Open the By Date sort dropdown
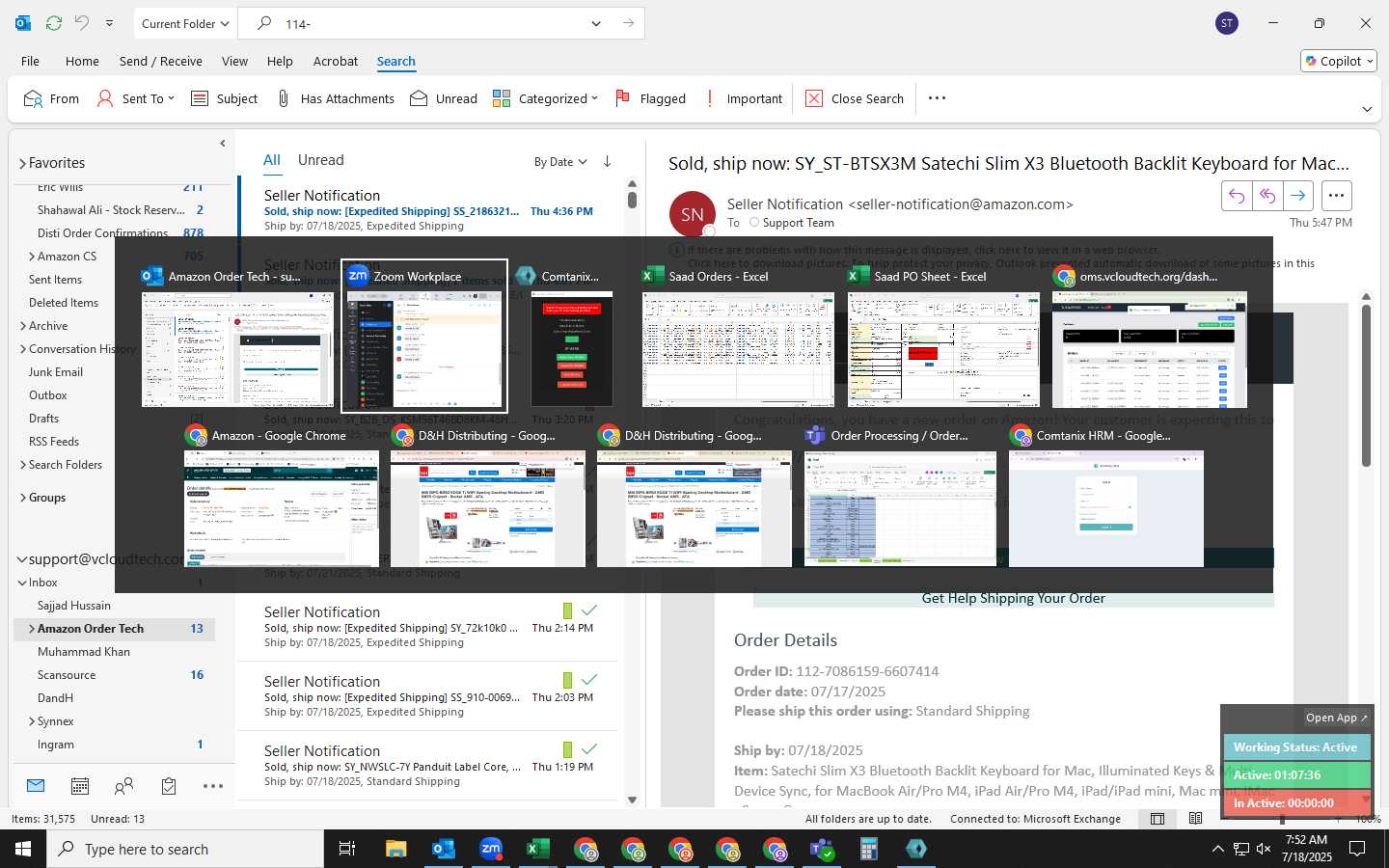This screenshot has height=868, width=1389. (x=560, y=162)
